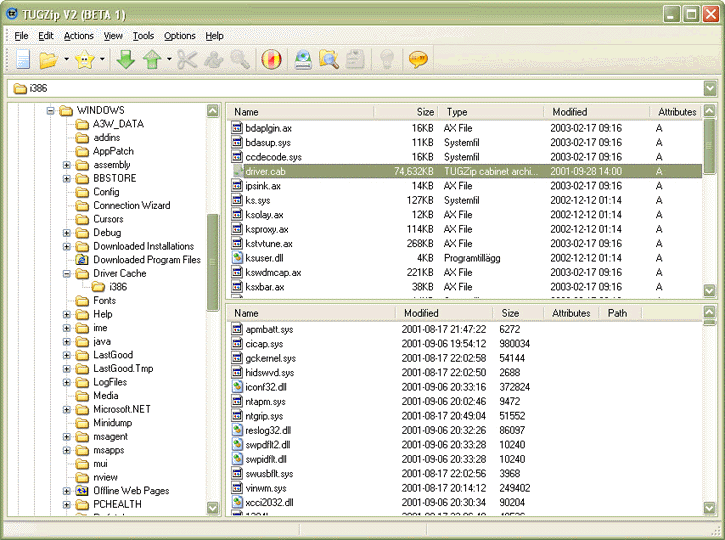Click the scissors Cut icon

187,60
